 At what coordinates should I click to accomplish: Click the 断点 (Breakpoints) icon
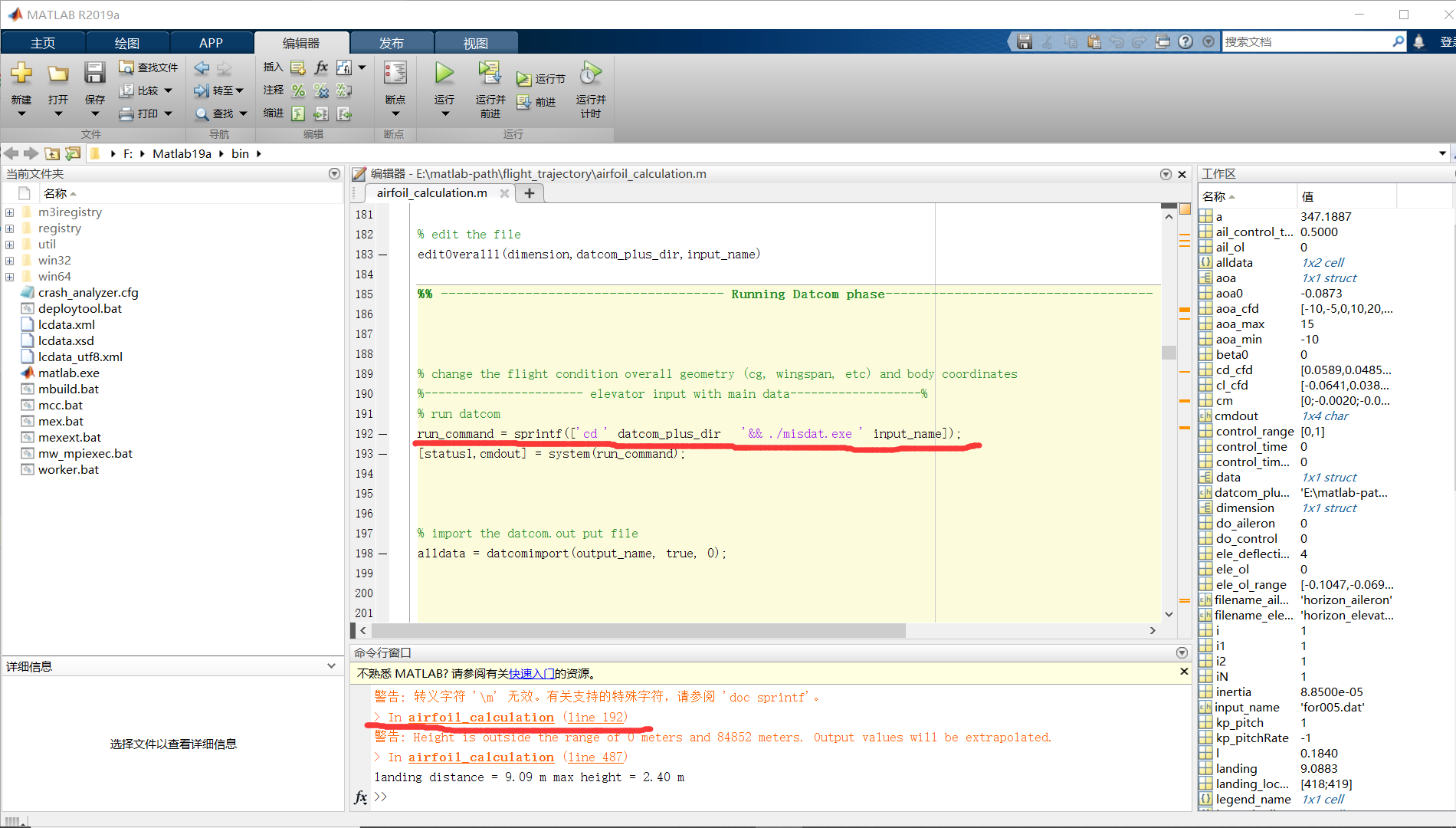(x=395, y=74)
